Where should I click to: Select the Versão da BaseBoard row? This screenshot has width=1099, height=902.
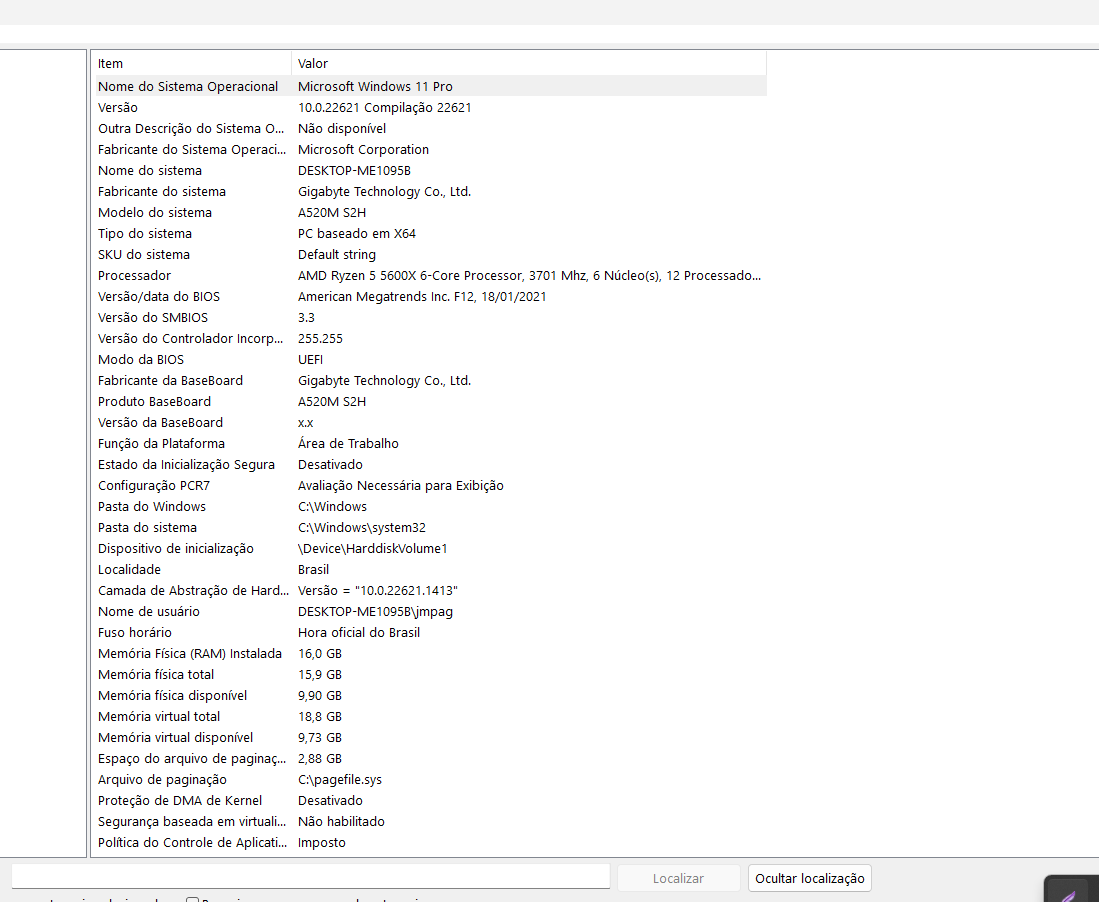[430, 423]
